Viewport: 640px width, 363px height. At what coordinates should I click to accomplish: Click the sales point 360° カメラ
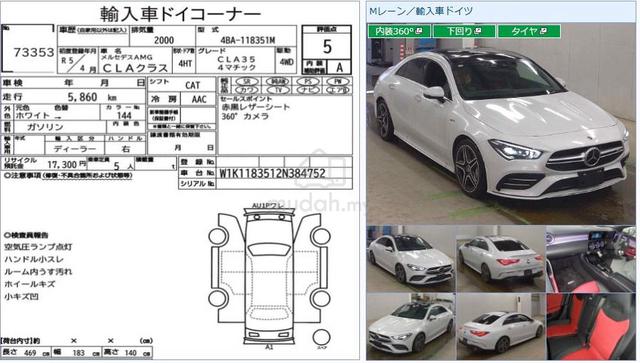(x=245, y=117)
